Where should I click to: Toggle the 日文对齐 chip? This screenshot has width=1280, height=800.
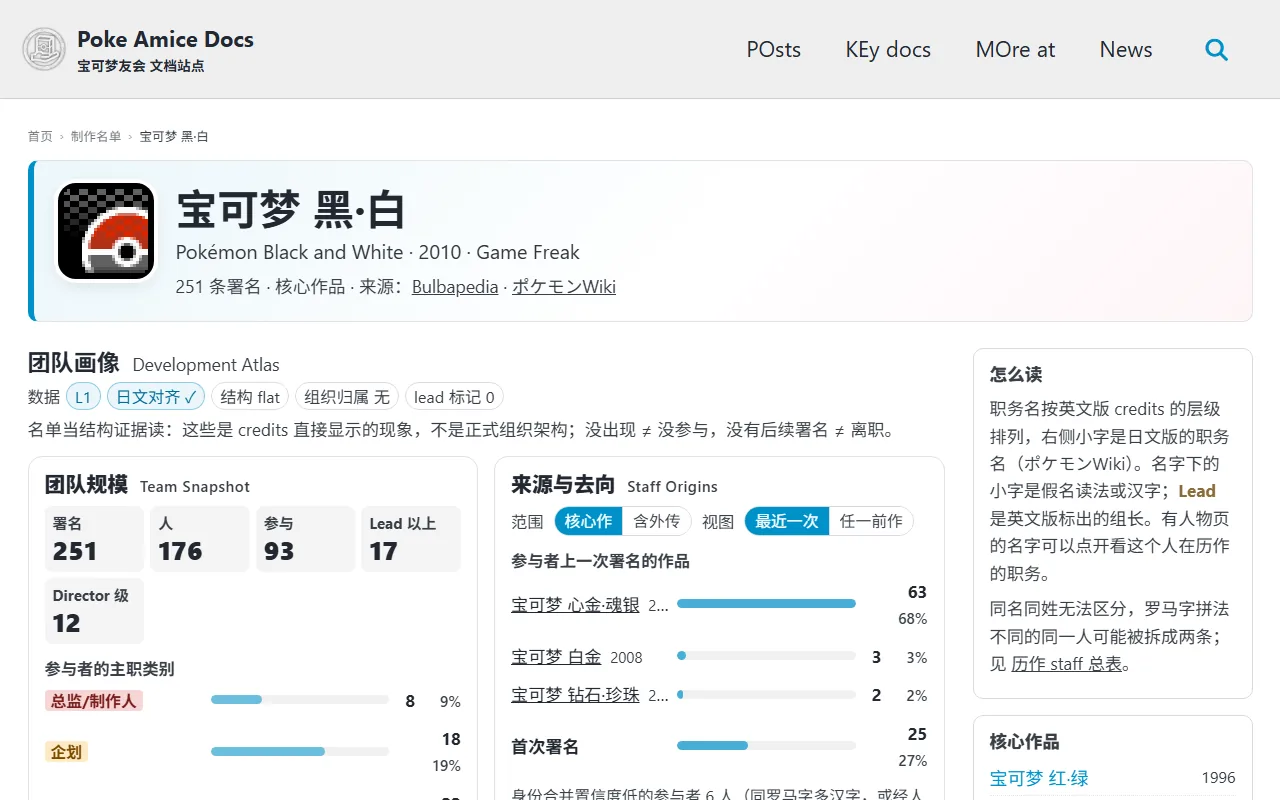point(156,397)
